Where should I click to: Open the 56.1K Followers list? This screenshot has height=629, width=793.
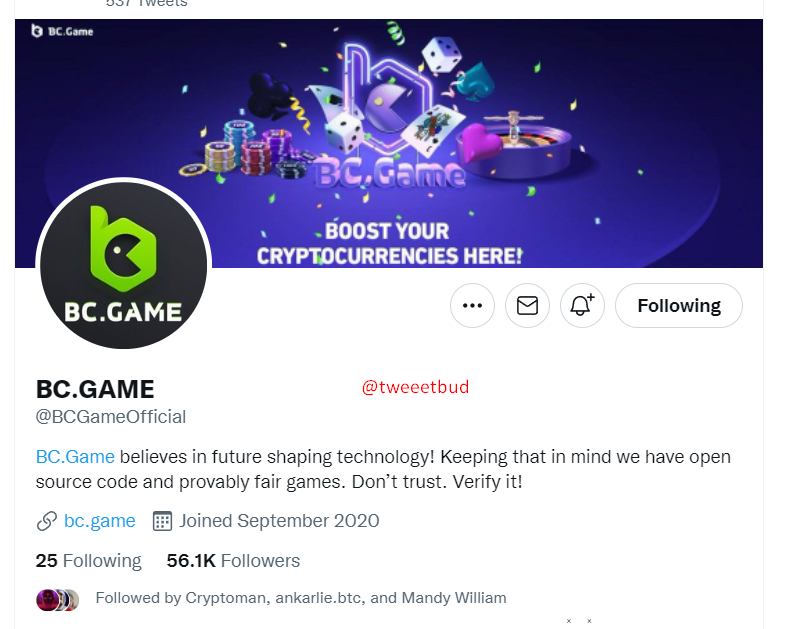click(x=233, y=561)
